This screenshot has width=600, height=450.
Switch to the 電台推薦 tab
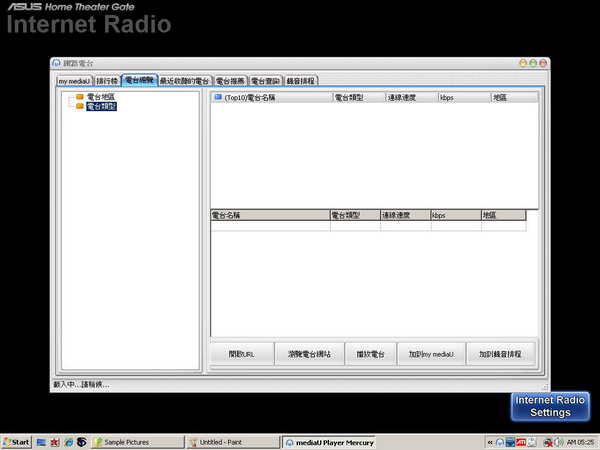click(x=230, y=81)
